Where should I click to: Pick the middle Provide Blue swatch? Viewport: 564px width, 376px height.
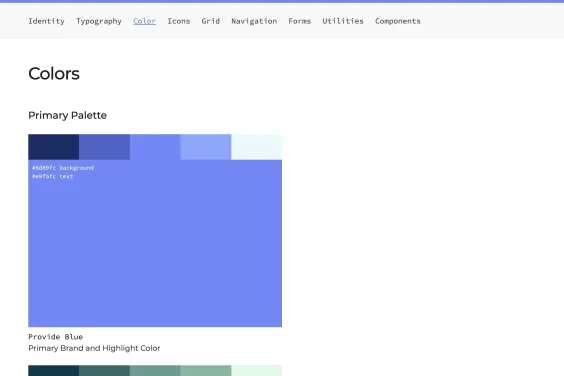click(155, 147)
